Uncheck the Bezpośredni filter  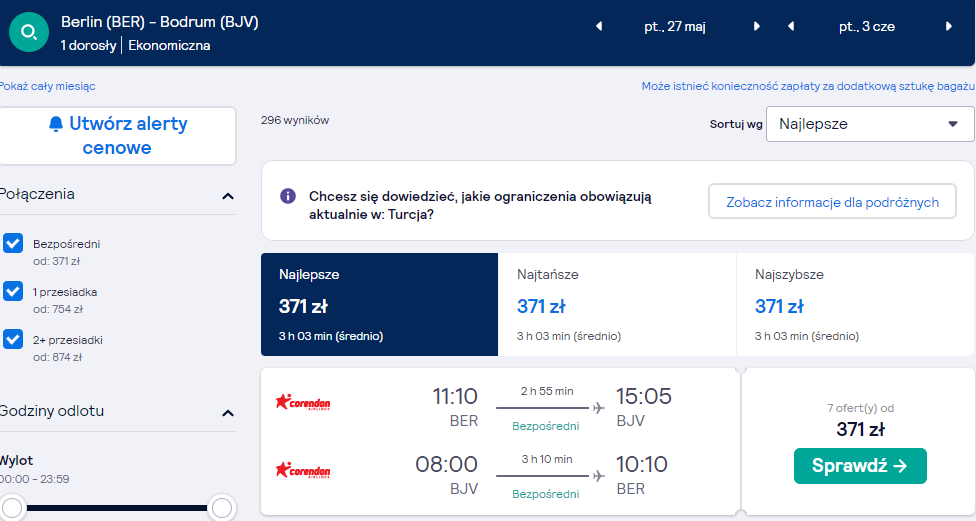(13, 243)
